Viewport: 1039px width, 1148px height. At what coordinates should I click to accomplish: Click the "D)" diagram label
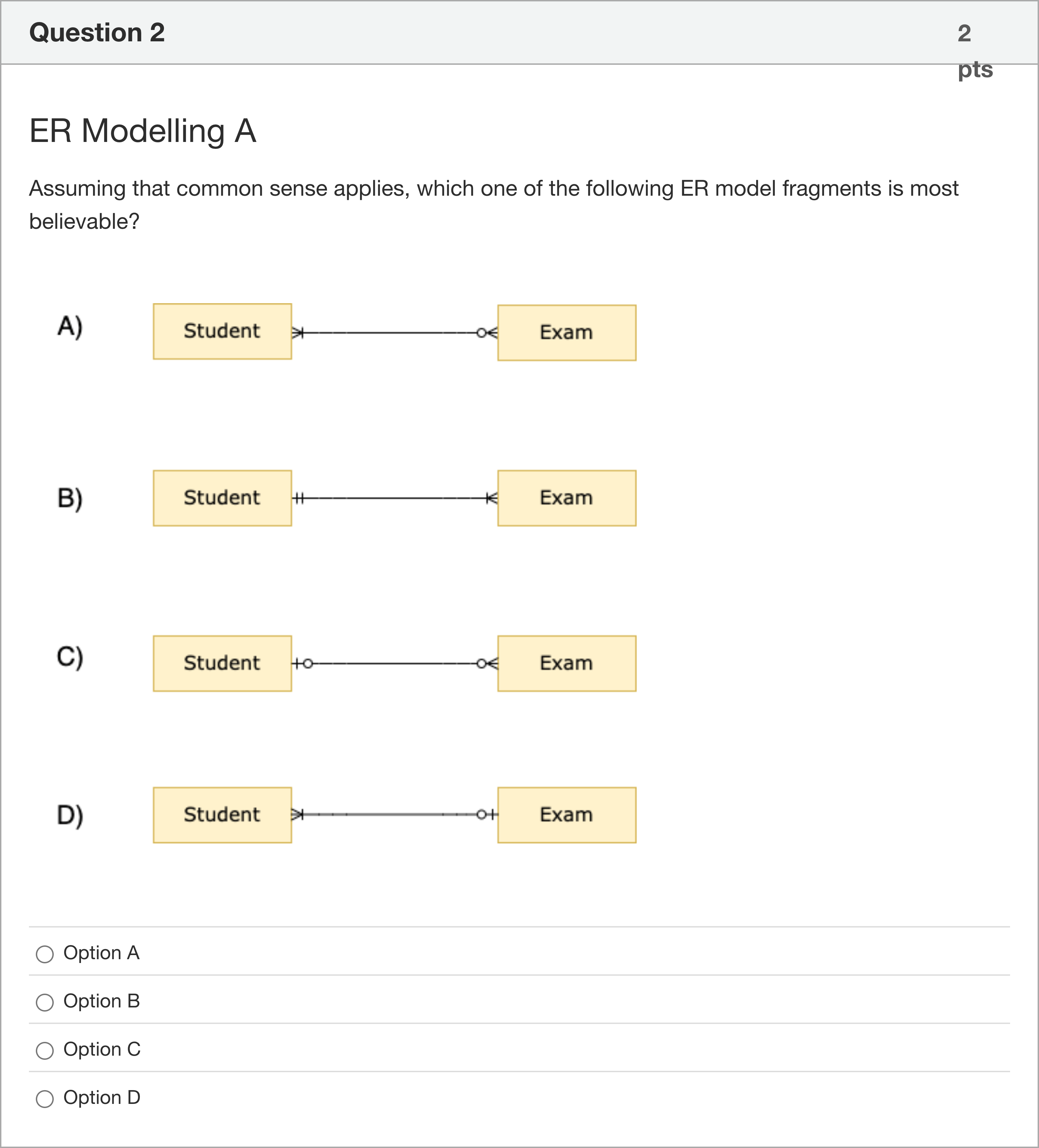[70, 815]
